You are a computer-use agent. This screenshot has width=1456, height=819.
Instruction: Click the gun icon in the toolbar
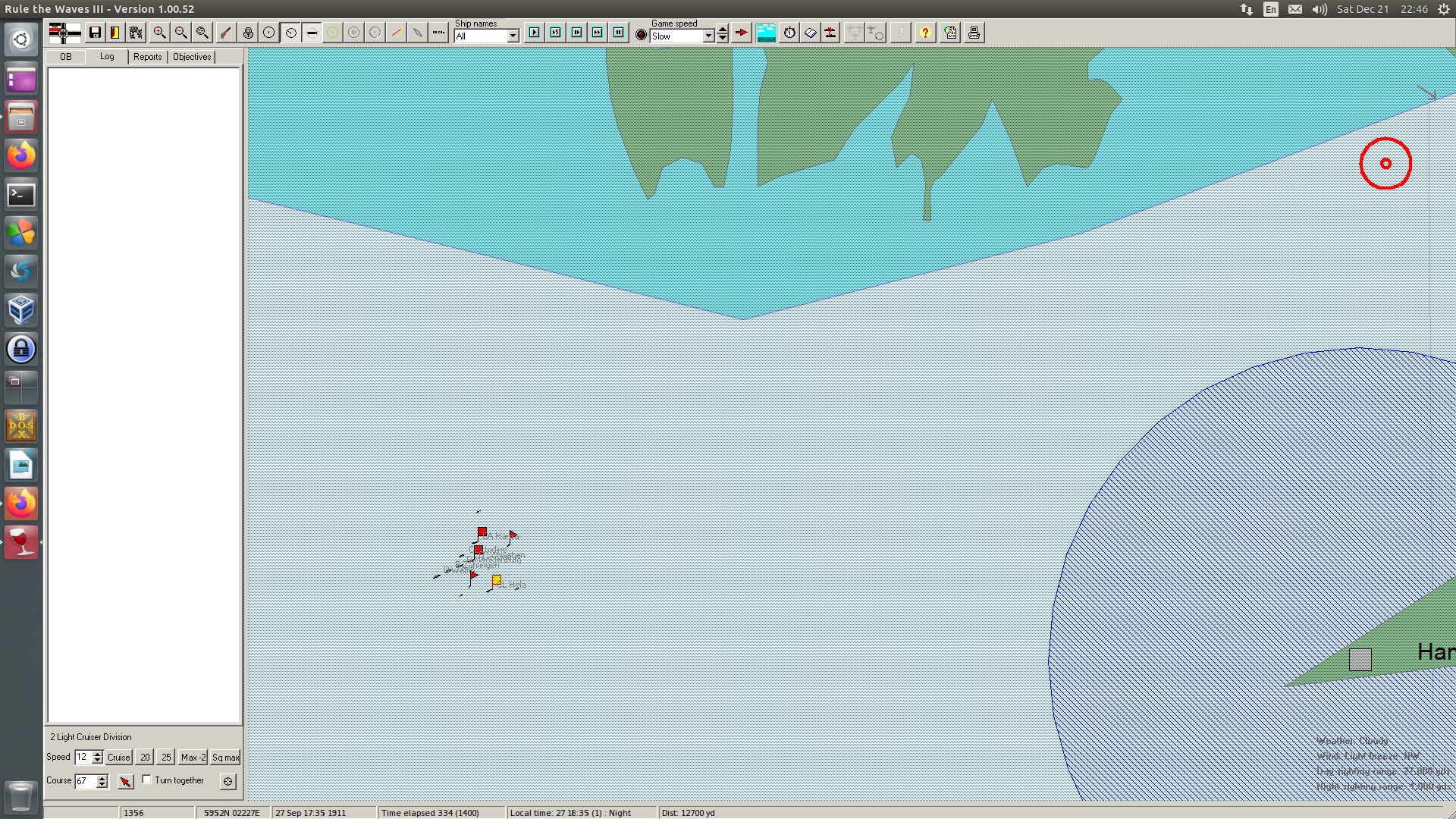(225, 33)
